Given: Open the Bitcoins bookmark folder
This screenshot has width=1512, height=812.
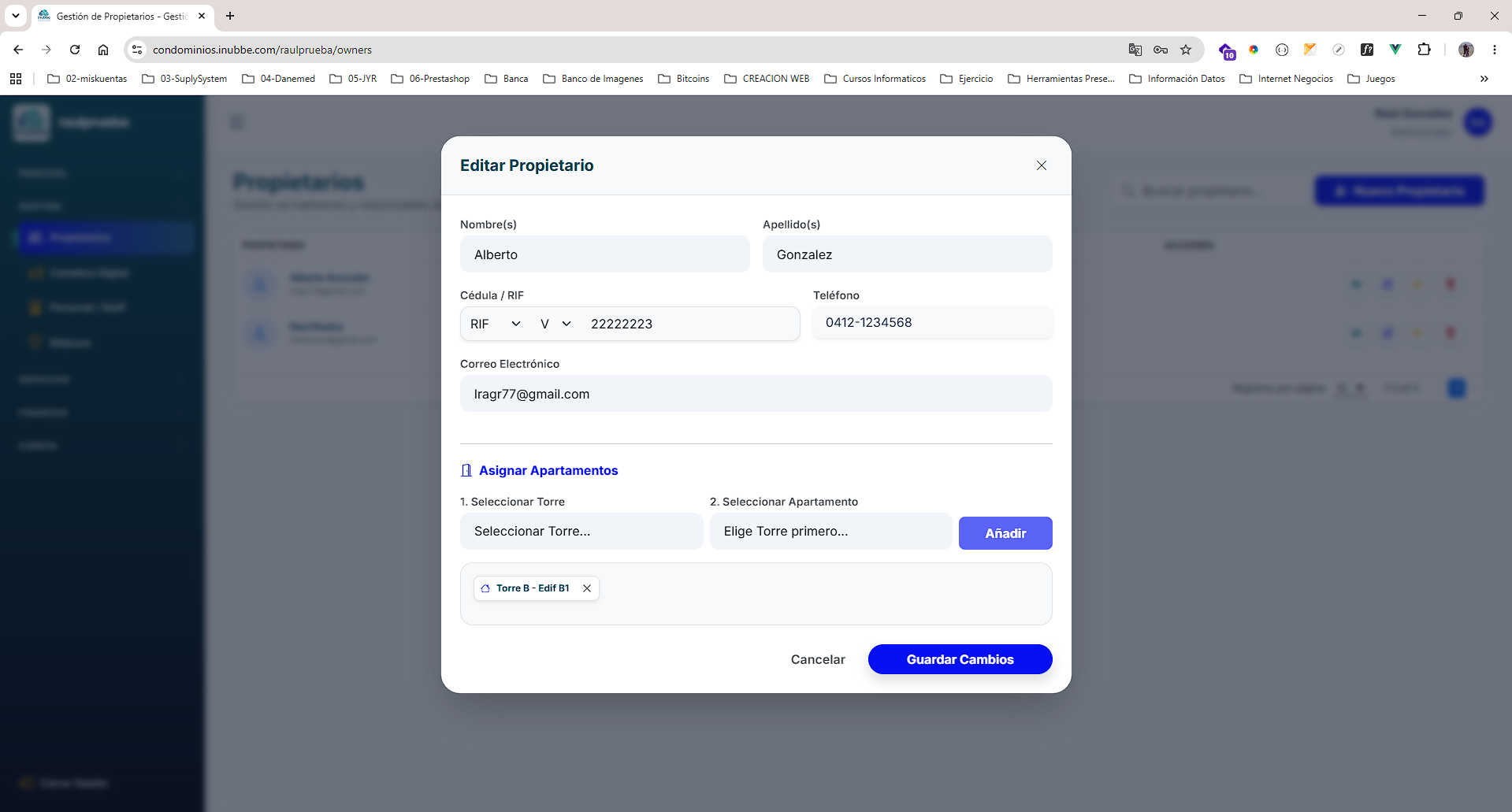Looking at the screenshot, I should [x=684, y=79].
